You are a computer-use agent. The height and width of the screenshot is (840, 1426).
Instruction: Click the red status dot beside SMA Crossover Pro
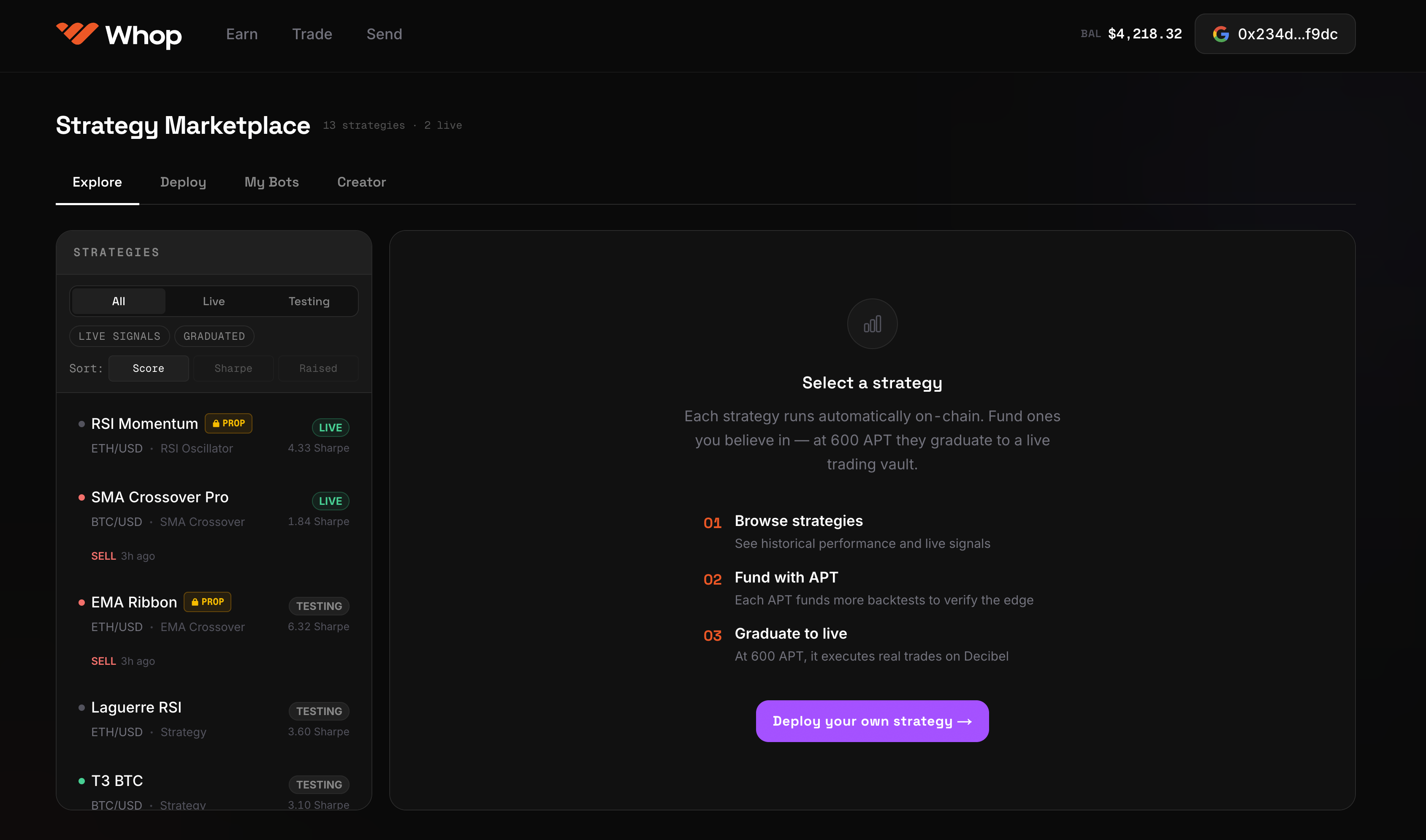[81, 498]
